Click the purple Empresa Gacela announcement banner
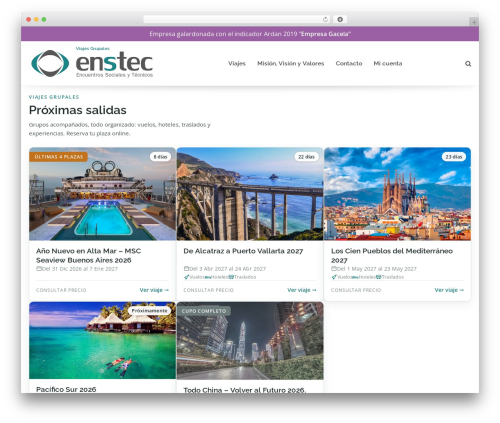The image size is (500, 423). [250, 34]
